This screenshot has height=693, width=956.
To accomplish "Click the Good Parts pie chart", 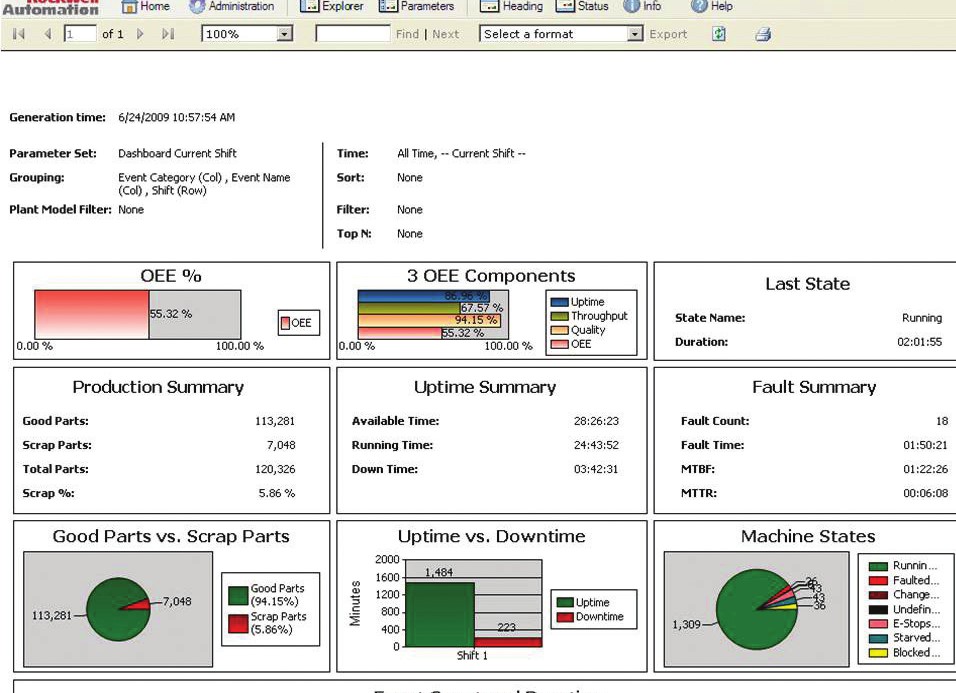I will point(118,609).
